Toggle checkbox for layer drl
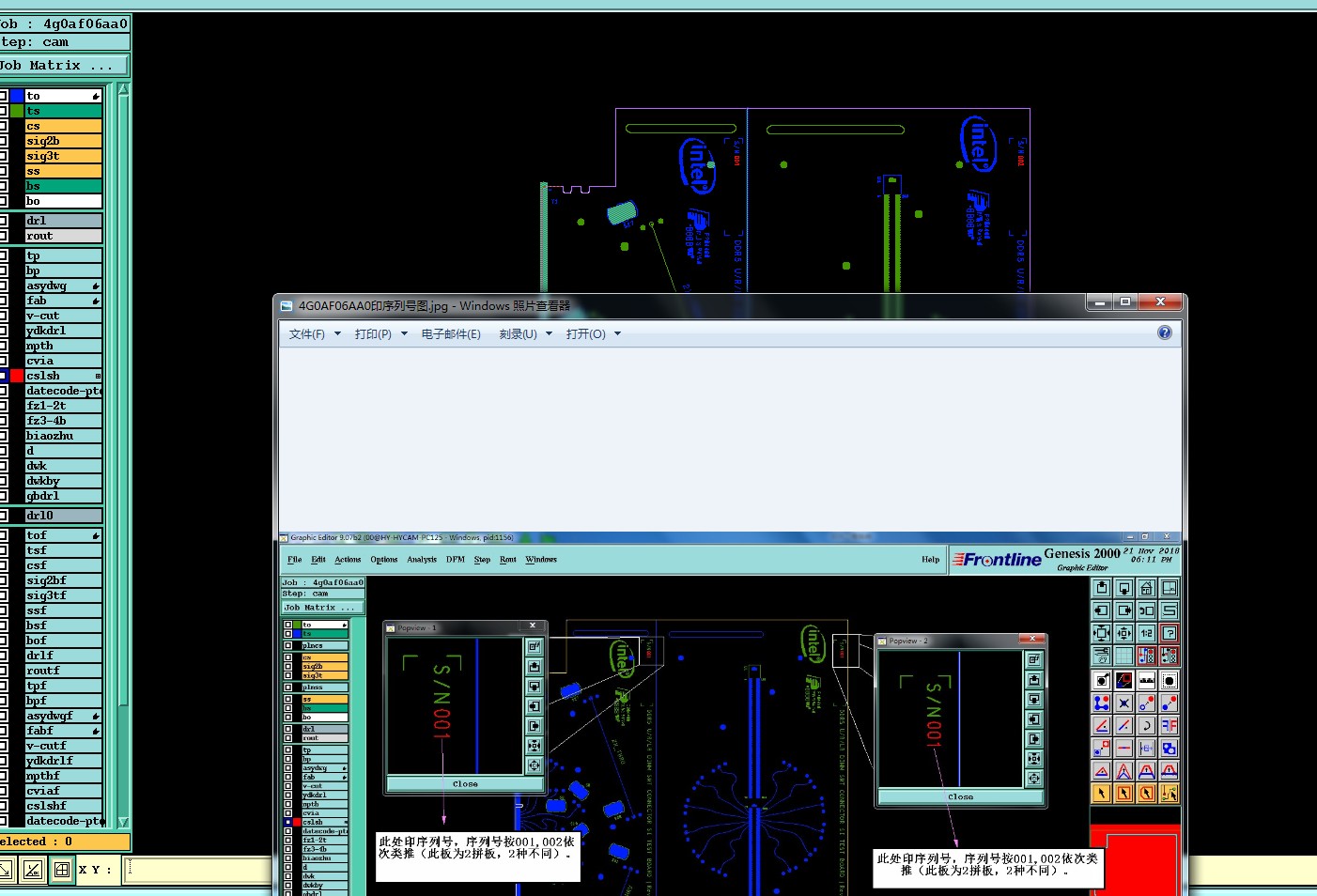Image resolution: width=1317 pixels, height=896 pixels. coord(3,221)
